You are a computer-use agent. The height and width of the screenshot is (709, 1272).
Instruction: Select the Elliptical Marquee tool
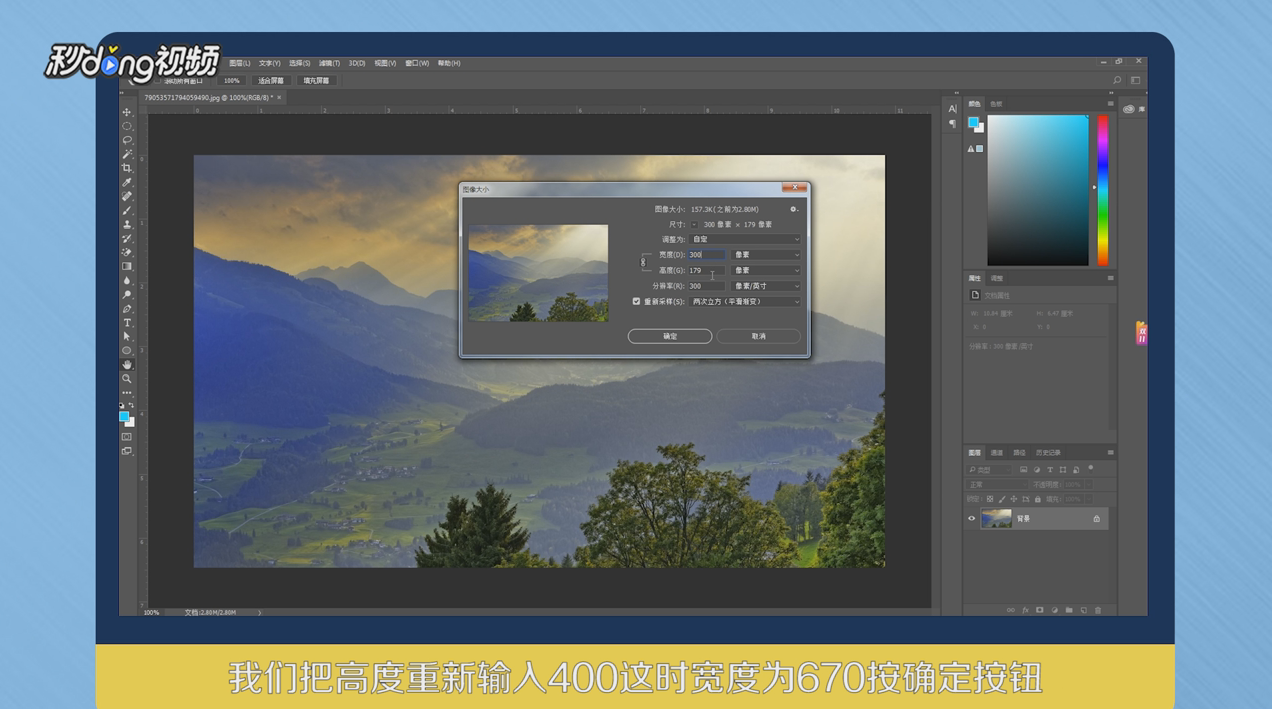coord(127,126)
